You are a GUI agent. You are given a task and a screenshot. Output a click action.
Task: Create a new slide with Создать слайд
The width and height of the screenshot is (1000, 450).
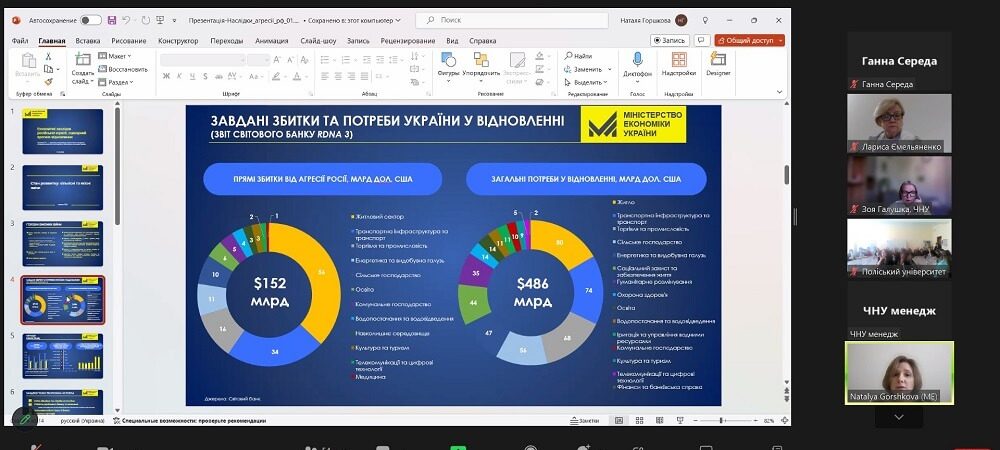tap(83, 69)
